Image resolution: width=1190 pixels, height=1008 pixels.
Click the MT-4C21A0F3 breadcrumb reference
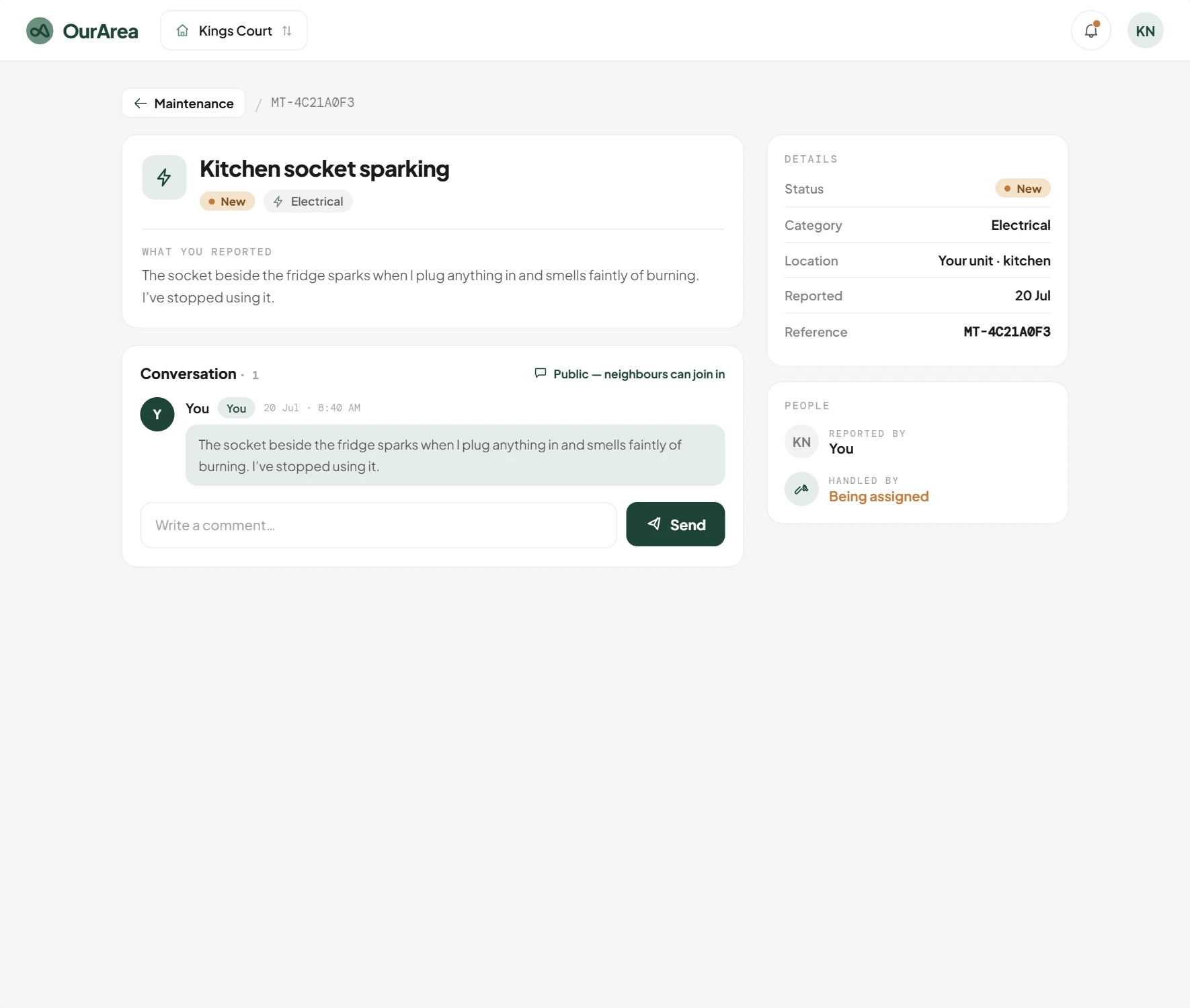[x=313, y=103]
